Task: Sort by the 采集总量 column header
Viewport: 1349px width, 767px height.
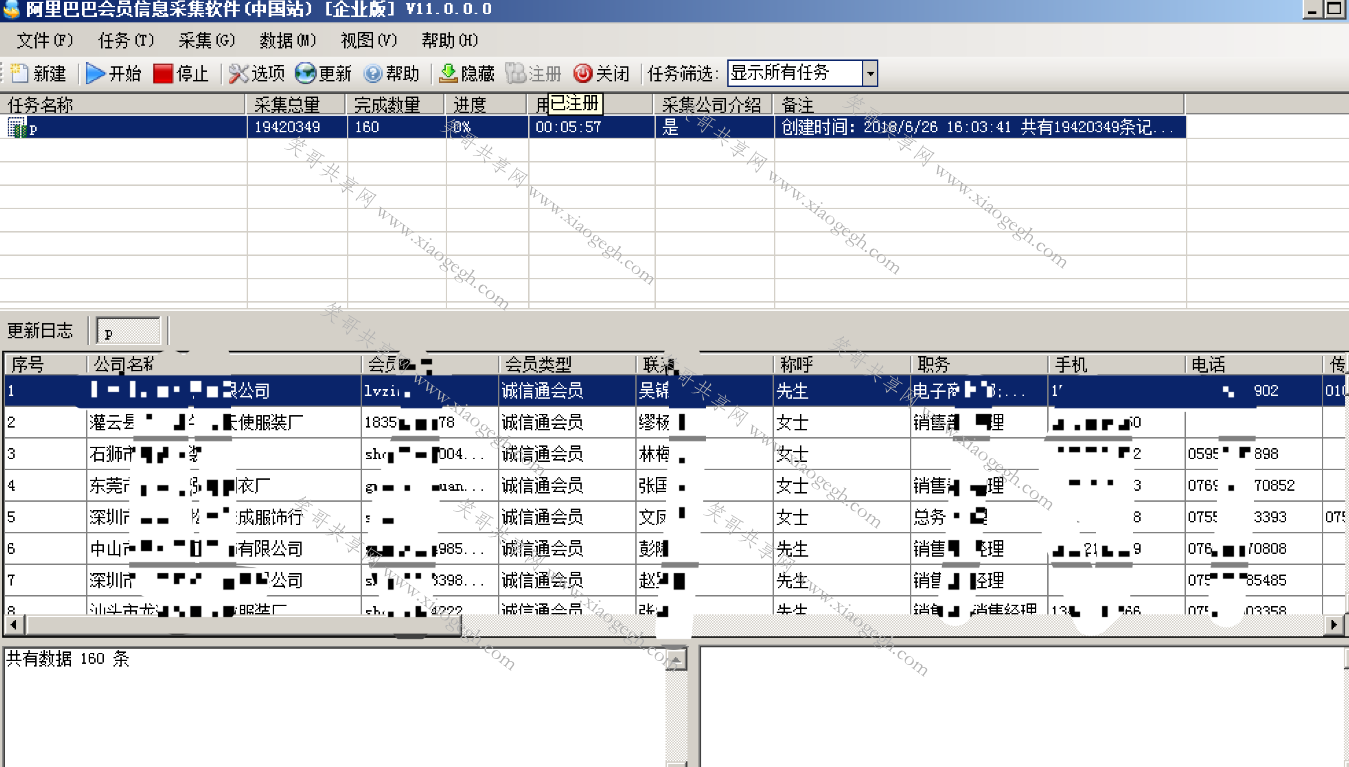Action: 297,104
